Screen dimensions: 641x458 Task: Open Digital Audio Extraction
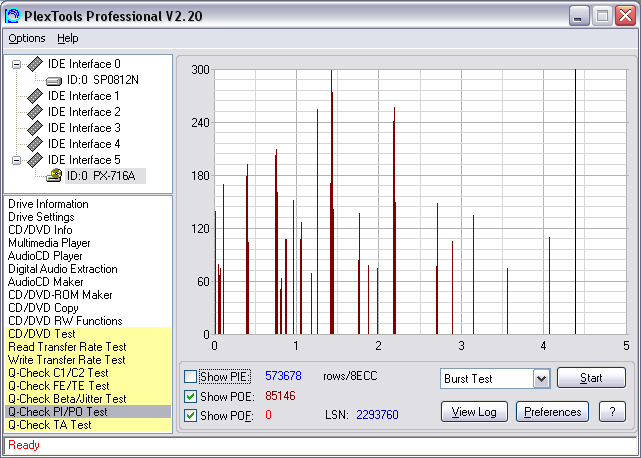(63, 269)
